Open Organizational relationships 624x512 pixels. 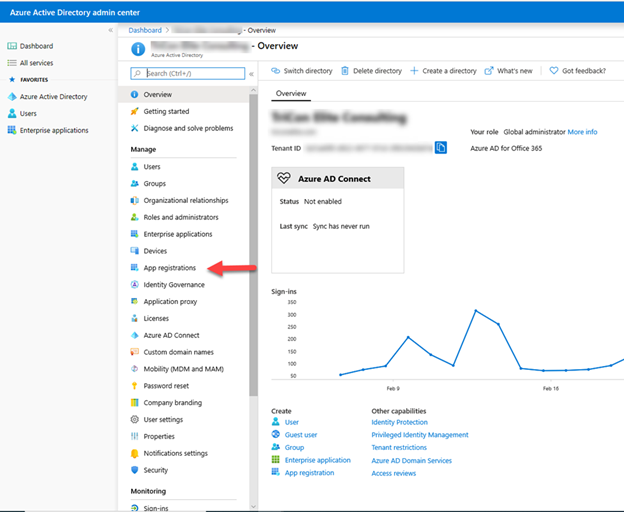(186, 201)
